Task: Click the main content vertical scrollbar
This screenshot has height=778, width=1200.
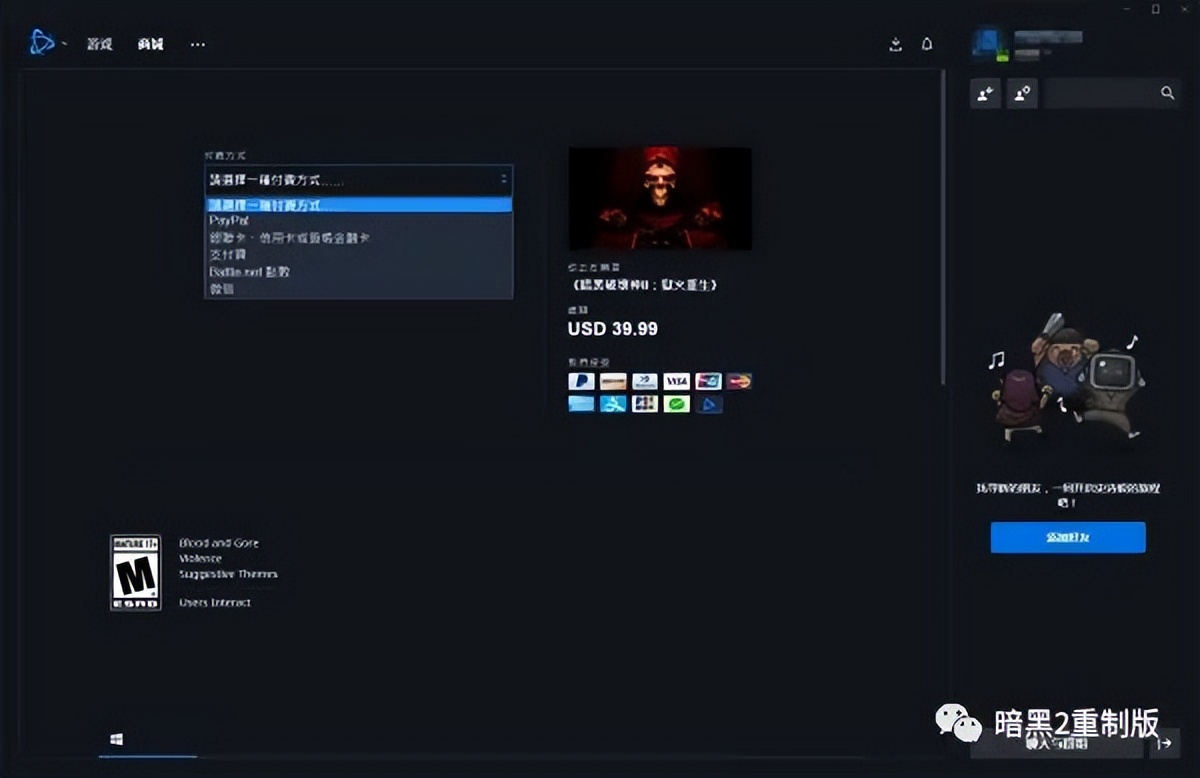Action: tap(943, 225)
